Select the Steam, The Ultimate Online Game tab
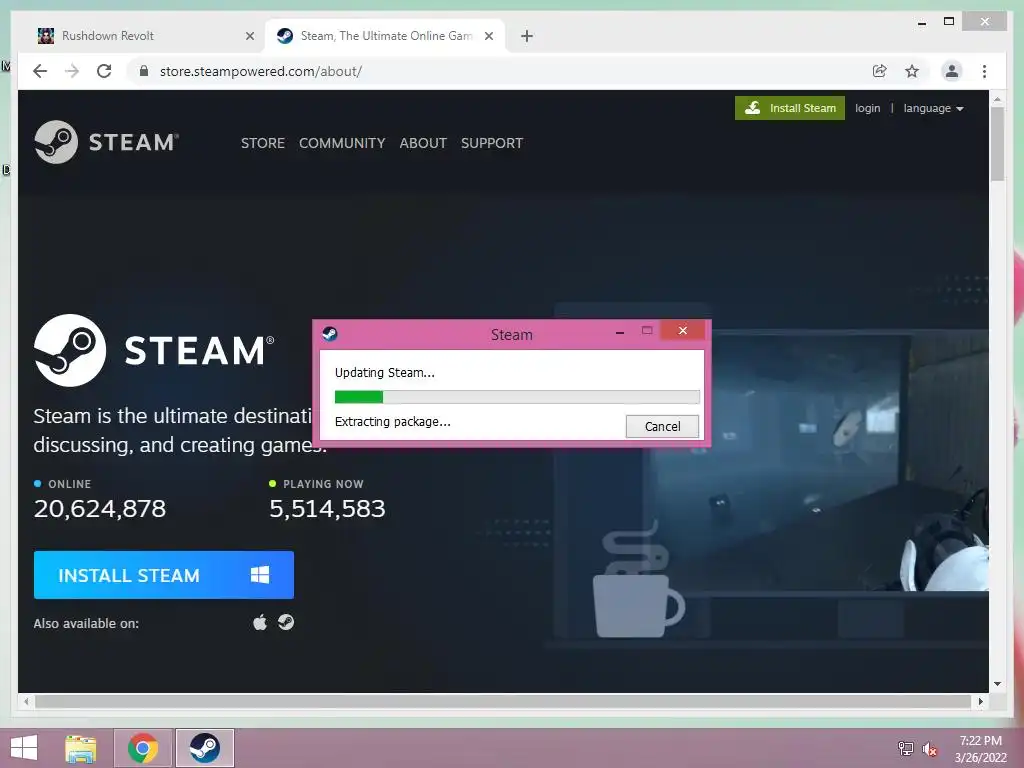The image size is (1024, 768). coord(385,36)
